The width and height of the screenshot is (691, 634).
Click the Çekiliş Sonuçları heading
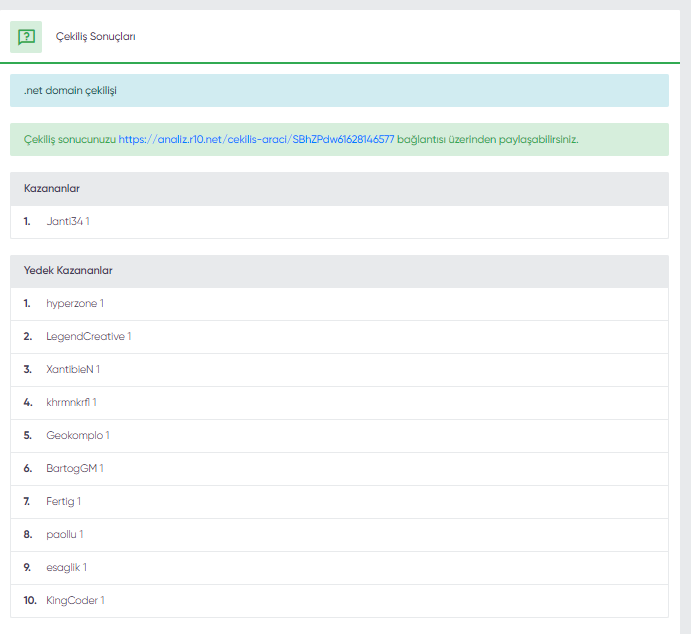96,37
